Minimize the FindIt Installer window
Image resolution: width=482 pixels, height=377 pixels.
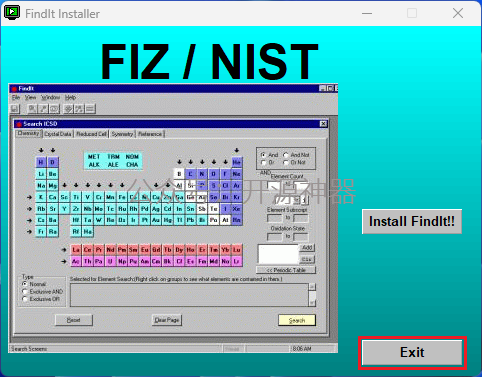(367, 13)
